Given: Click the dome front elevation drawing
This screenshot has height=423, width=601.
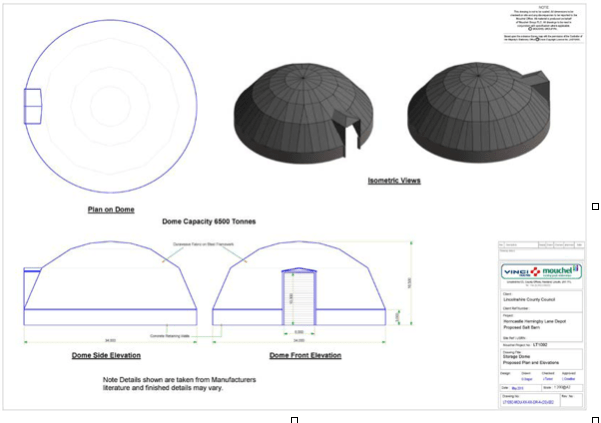Looking at the screenshot, I should 302,284.
